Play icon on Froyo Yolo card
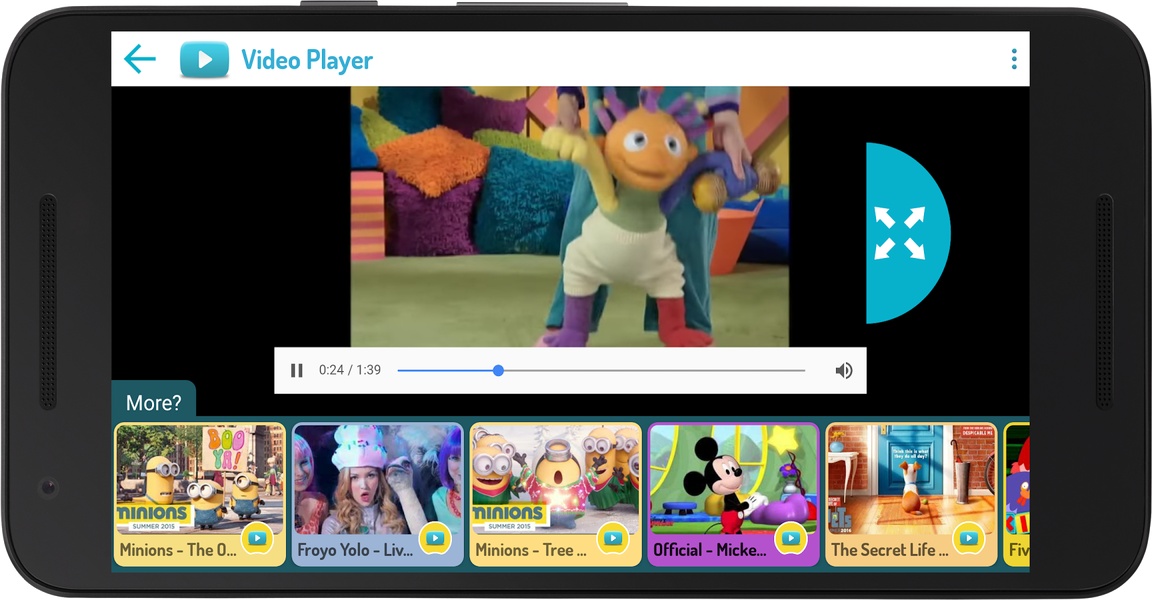The image size is (1152, 600). point(435,539)
